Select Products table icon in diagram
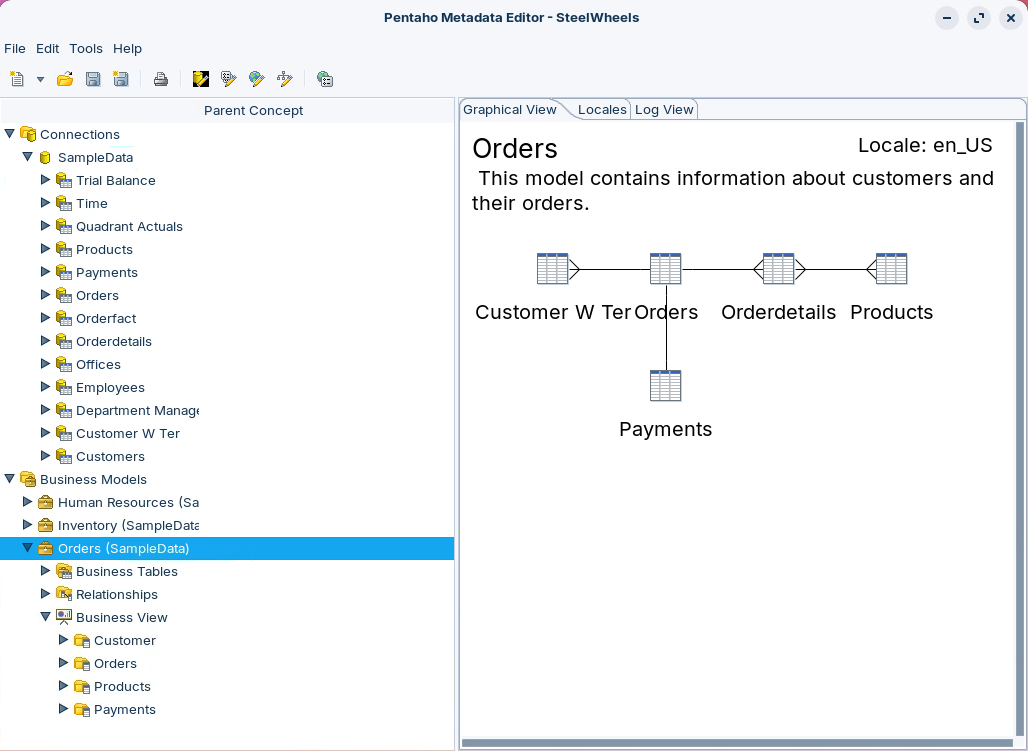 click(892, 269)
